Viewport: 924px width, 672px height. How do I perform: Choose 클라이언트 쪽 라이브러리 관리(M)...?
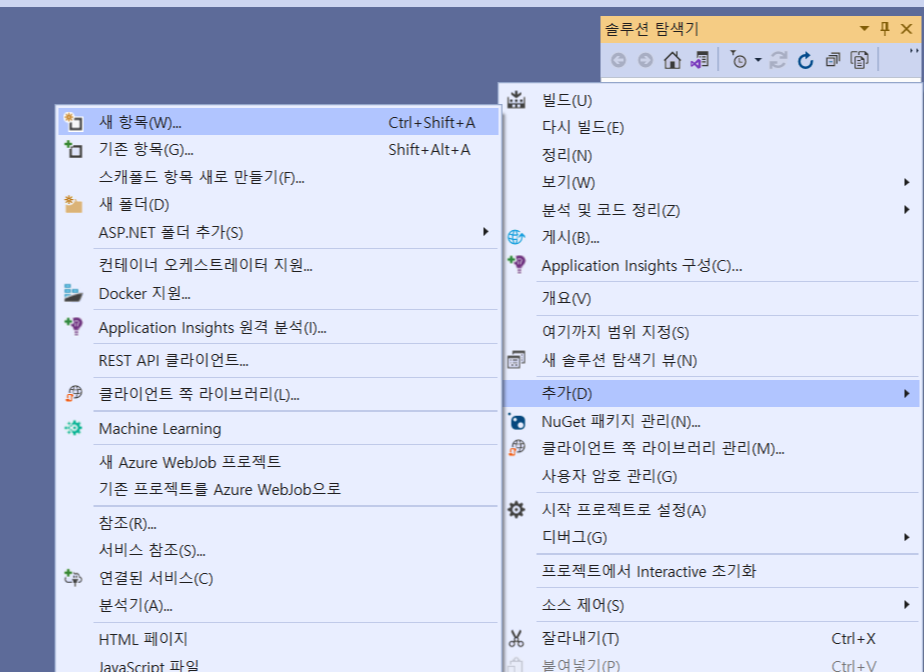[711, 448]
